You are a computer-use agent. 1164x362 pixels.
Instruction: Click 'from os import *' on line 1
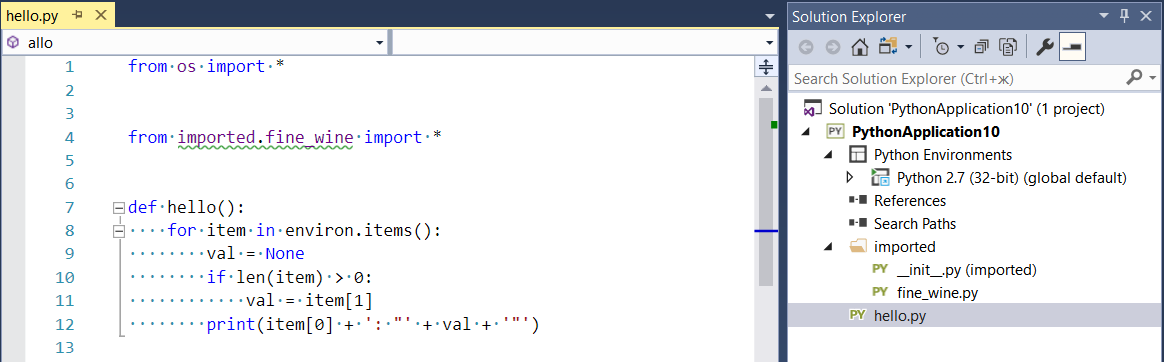coord(206,67)
